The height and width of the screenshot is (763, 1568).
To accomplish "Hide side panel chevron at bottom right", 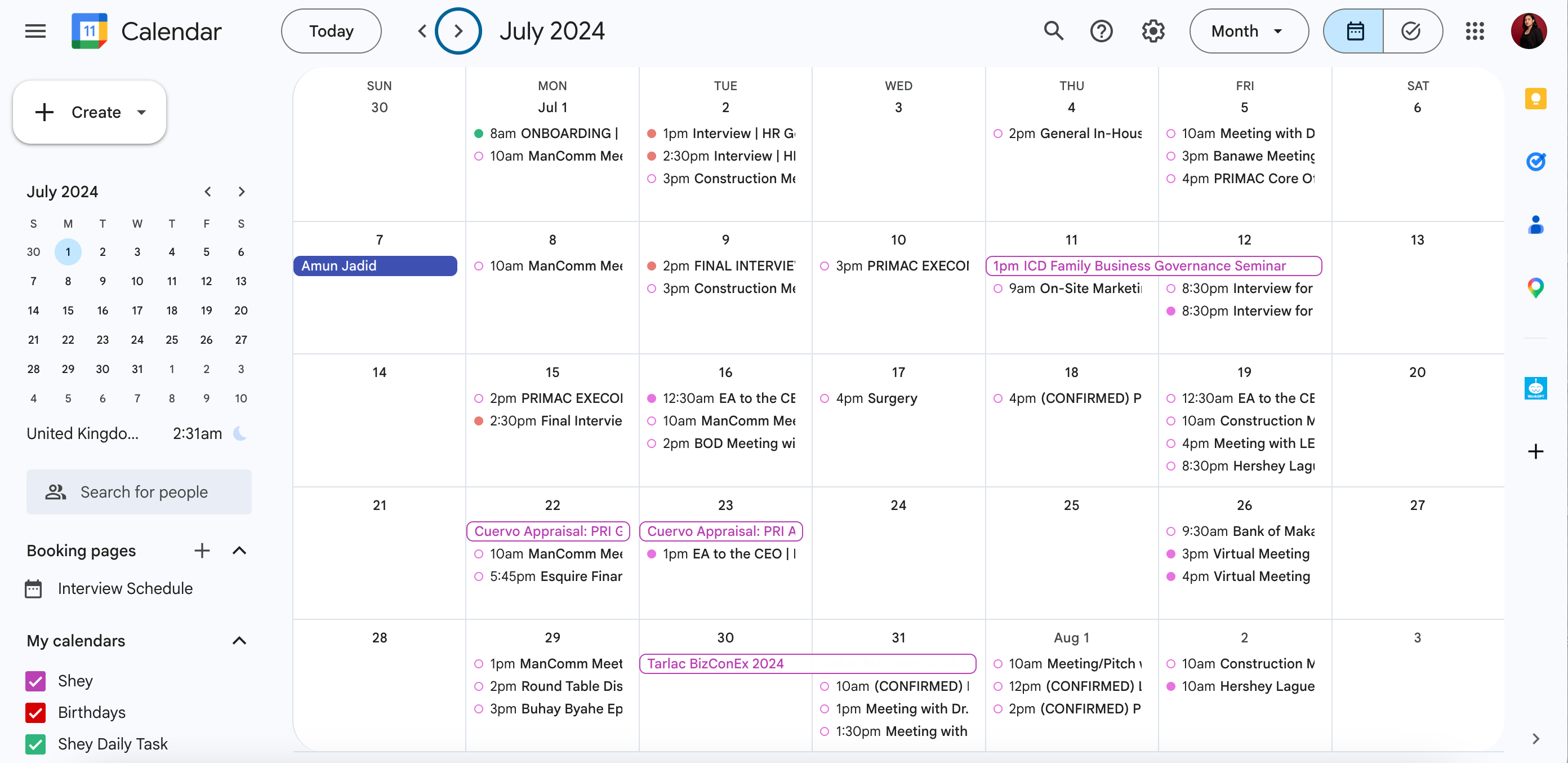I will tap(1535, 739).
